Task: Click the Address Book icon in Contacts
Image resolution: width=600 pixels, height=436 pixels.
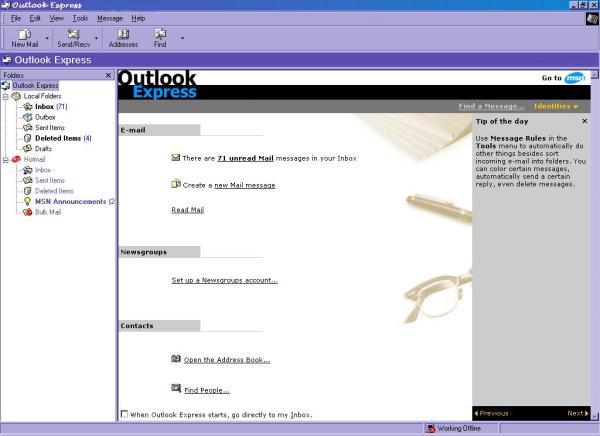Action: [176, 359]
